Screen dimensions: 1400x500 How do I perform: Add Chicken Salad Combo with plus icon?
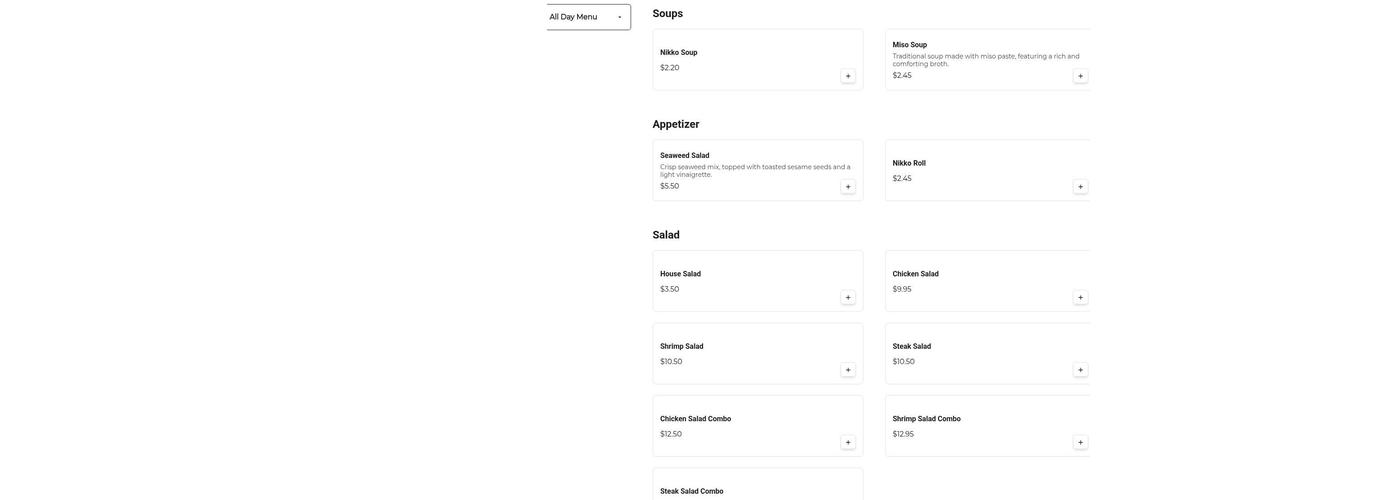848,443
